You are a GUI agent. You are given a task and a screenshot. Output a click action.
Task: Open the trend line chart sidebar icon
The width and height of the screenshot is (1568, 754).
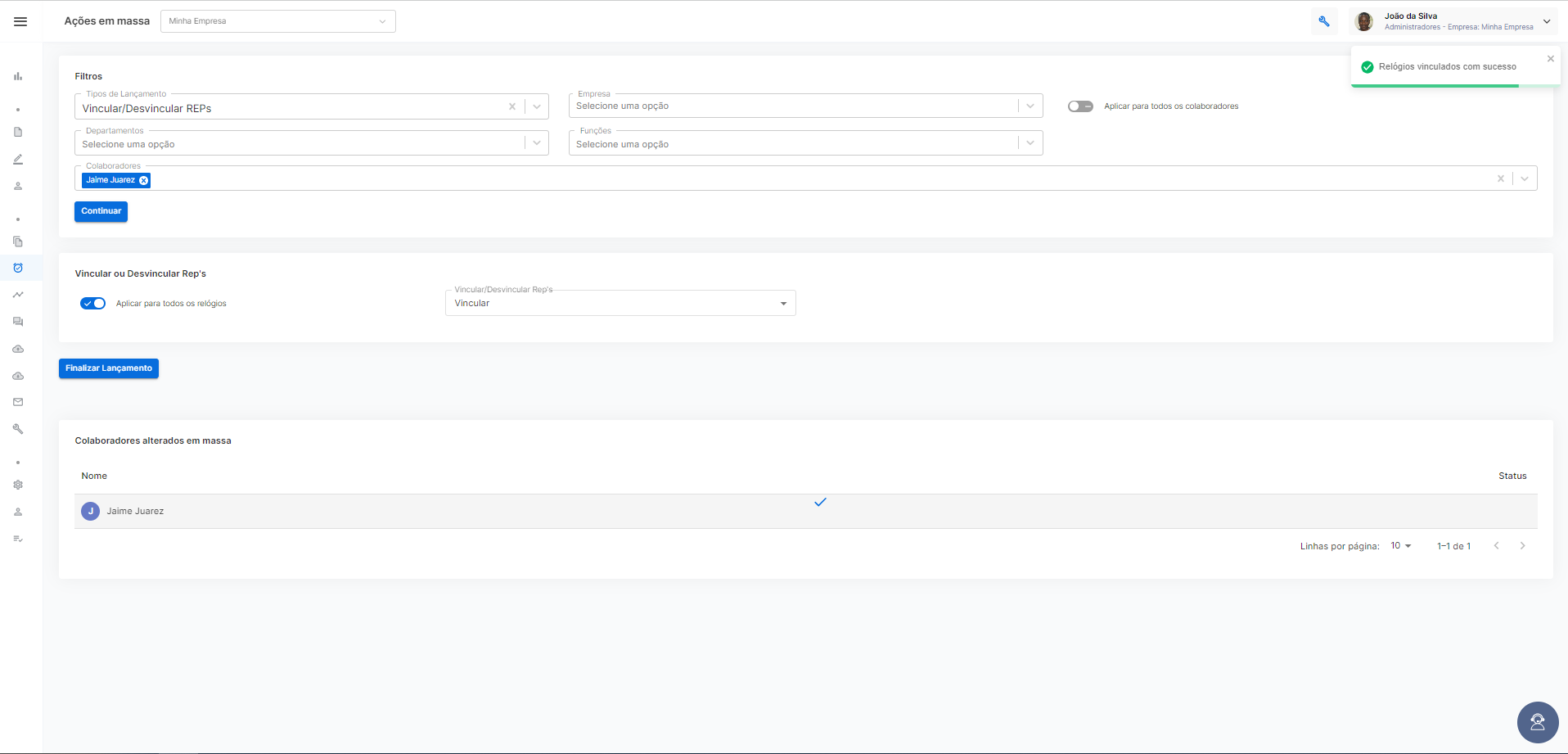pos(18,295)
